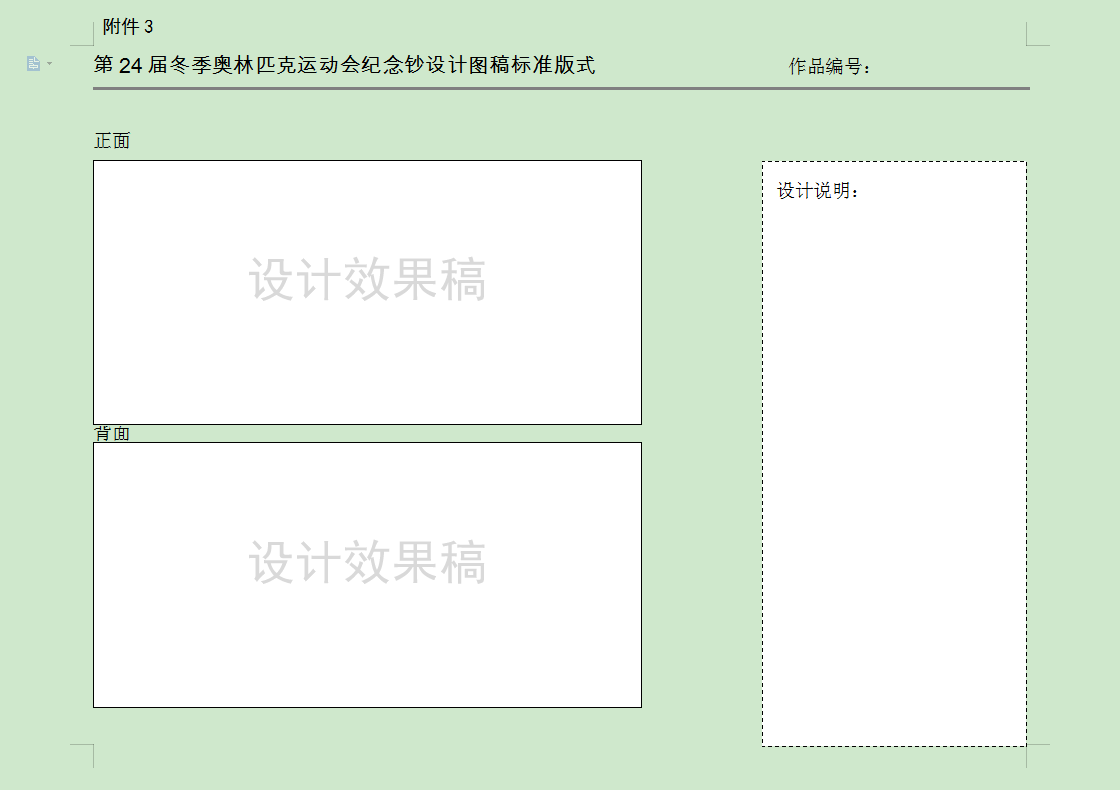Viewport: 1120px width, 790px height.
Task: Click the back-side 设计效果稿 design frame under 背面
Action: (x=367, y=575)
